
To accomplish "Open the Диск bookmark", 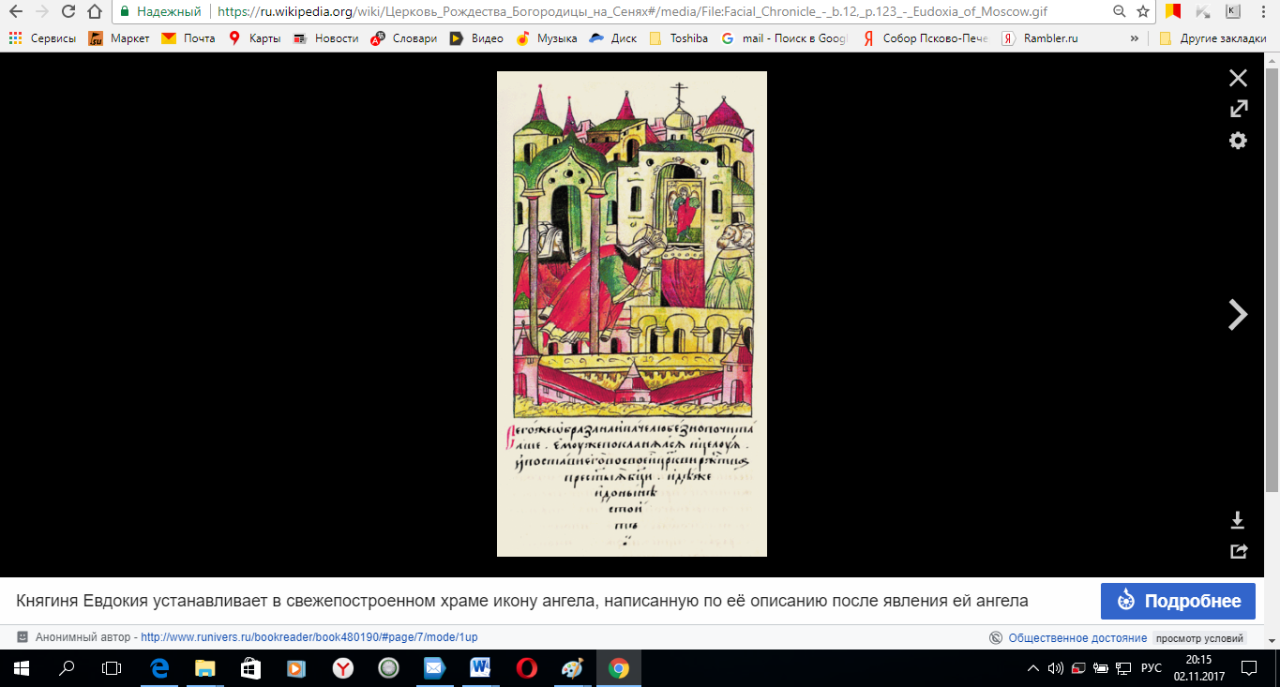I will (x=612, y=38).
